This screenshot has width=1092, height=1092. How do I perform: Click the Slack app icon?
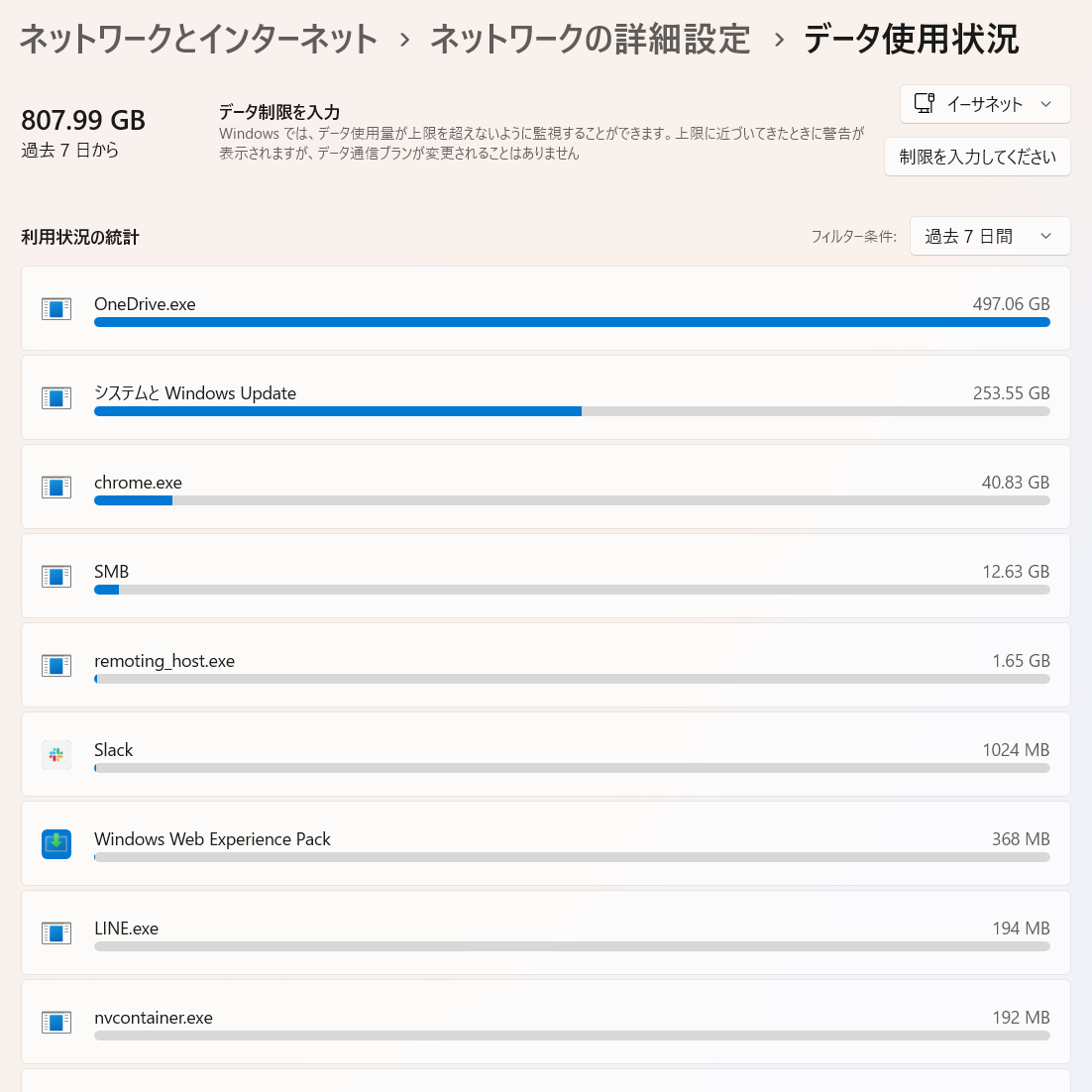pyautogui.click(x=56, y=754)
